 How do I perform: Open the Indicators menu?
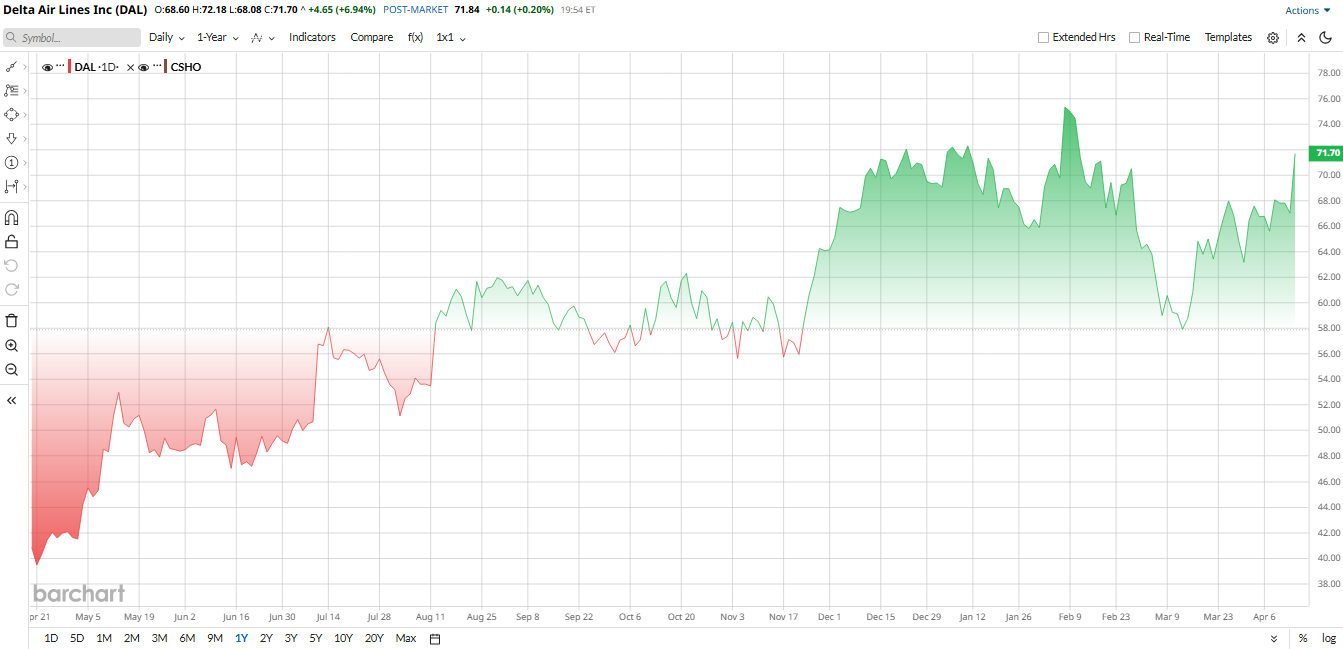point(312,37)
